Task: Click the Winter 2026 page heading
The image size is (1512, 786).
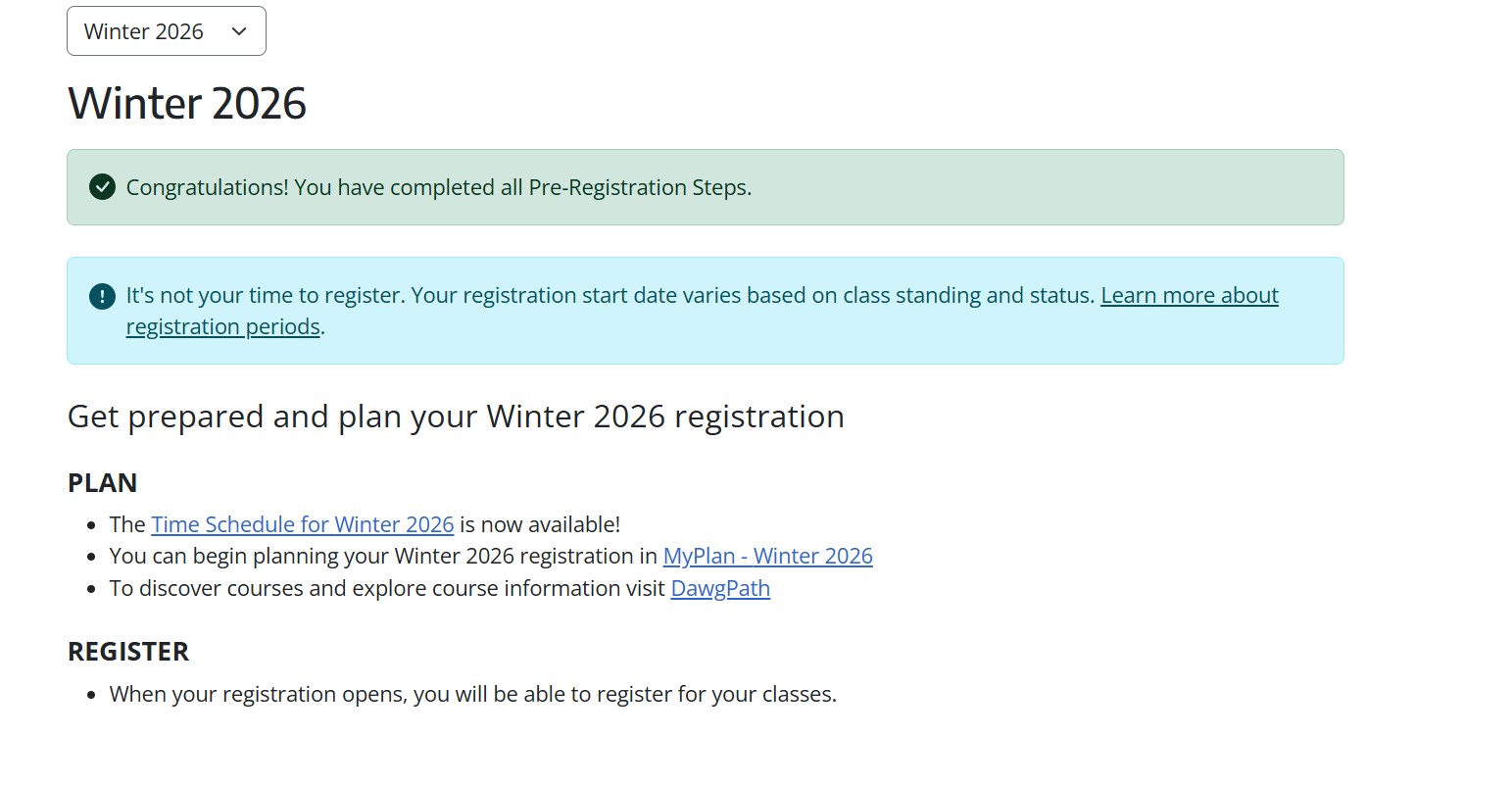Action: click(x=187, y=102)
